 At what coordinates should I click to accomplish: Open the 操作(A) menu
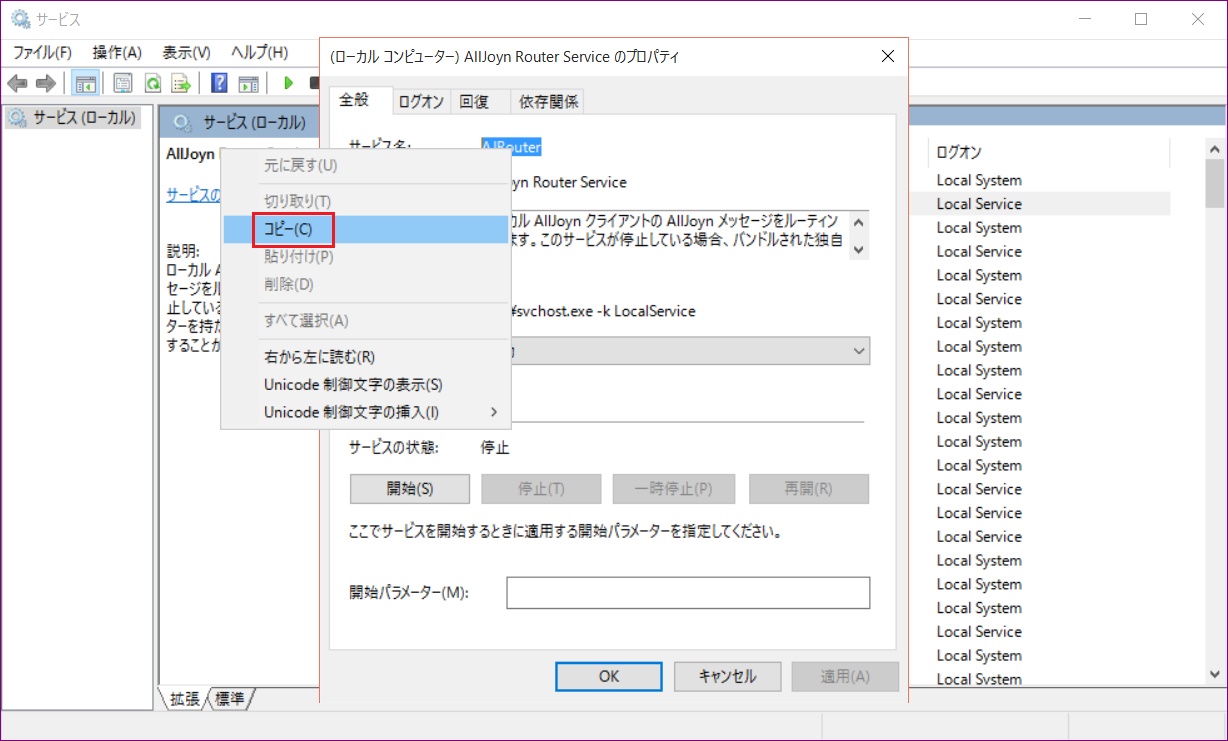click(x=117, y=52)
